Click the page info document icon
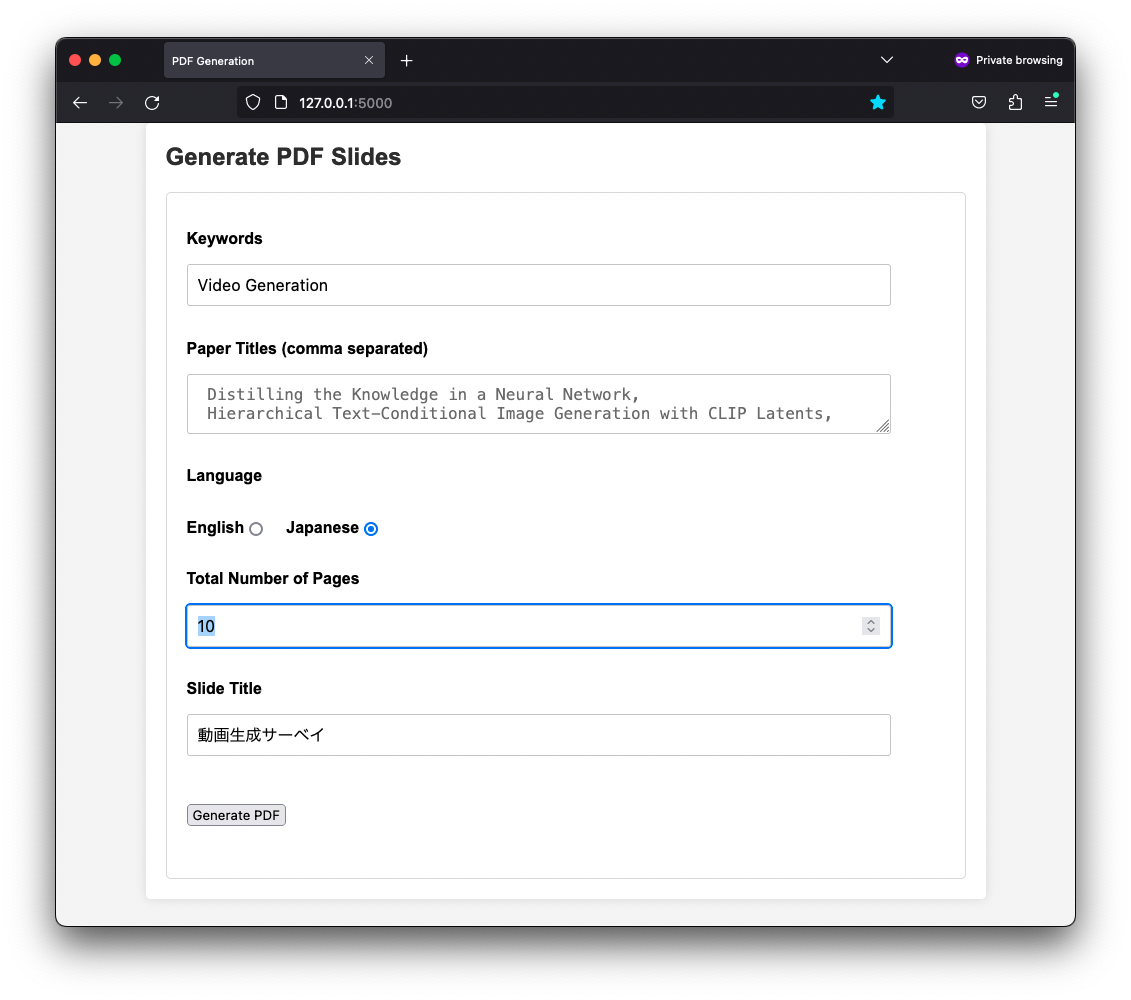1131x1000 pixels. click(x=281, y=102)
